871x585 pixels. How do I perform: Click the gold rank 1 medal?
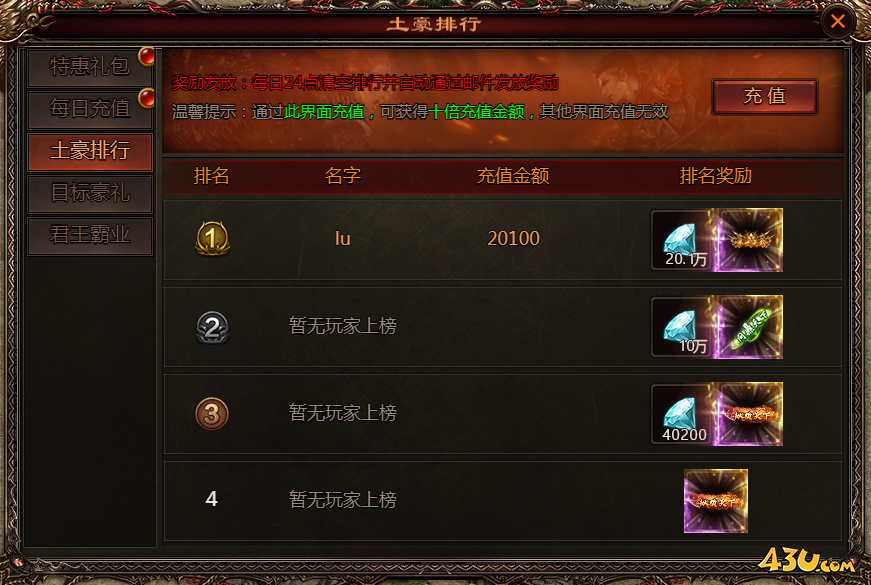point(212,239)
